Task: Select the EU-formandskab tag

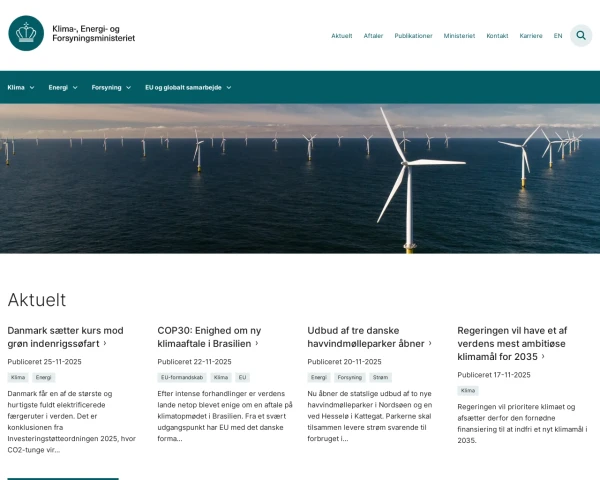Action: (181, 378)
